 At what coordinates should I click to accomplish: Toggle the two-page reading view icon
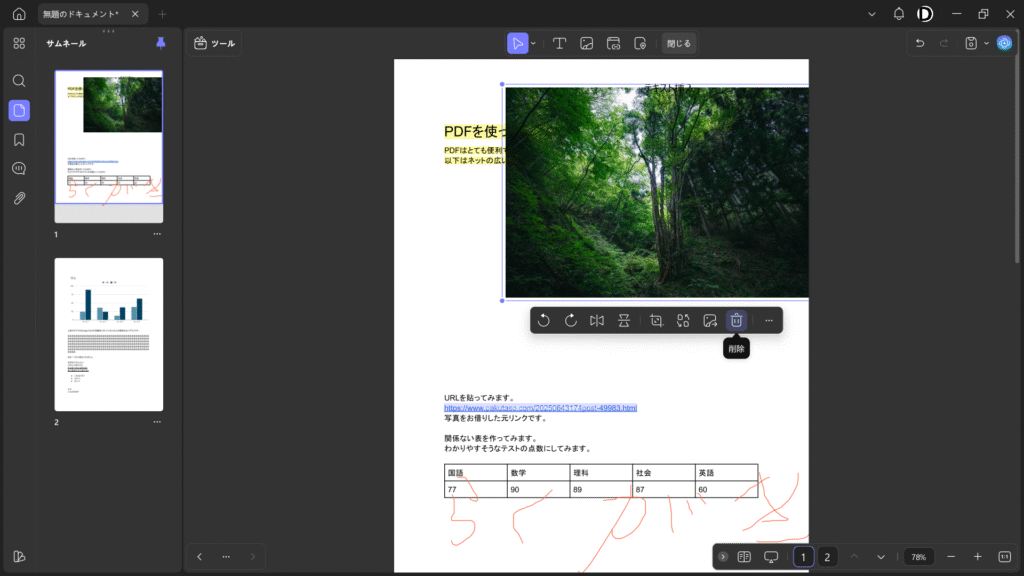point(744,557)
